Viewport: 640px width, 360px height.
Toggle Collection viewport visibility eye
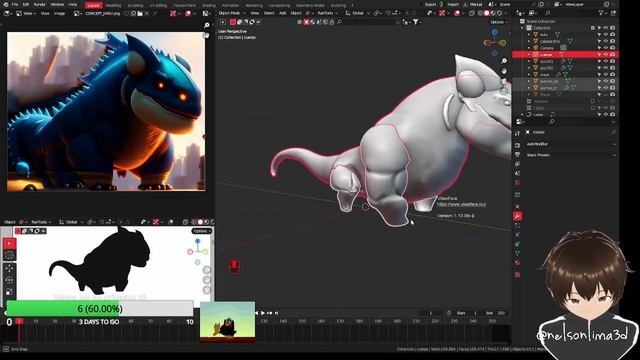[x=606, y=28]
